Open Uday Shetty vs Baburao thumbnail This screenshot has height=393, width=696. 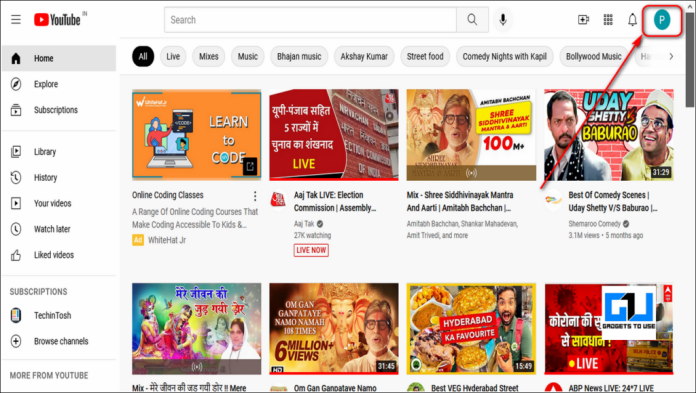[x=609, y=135]
